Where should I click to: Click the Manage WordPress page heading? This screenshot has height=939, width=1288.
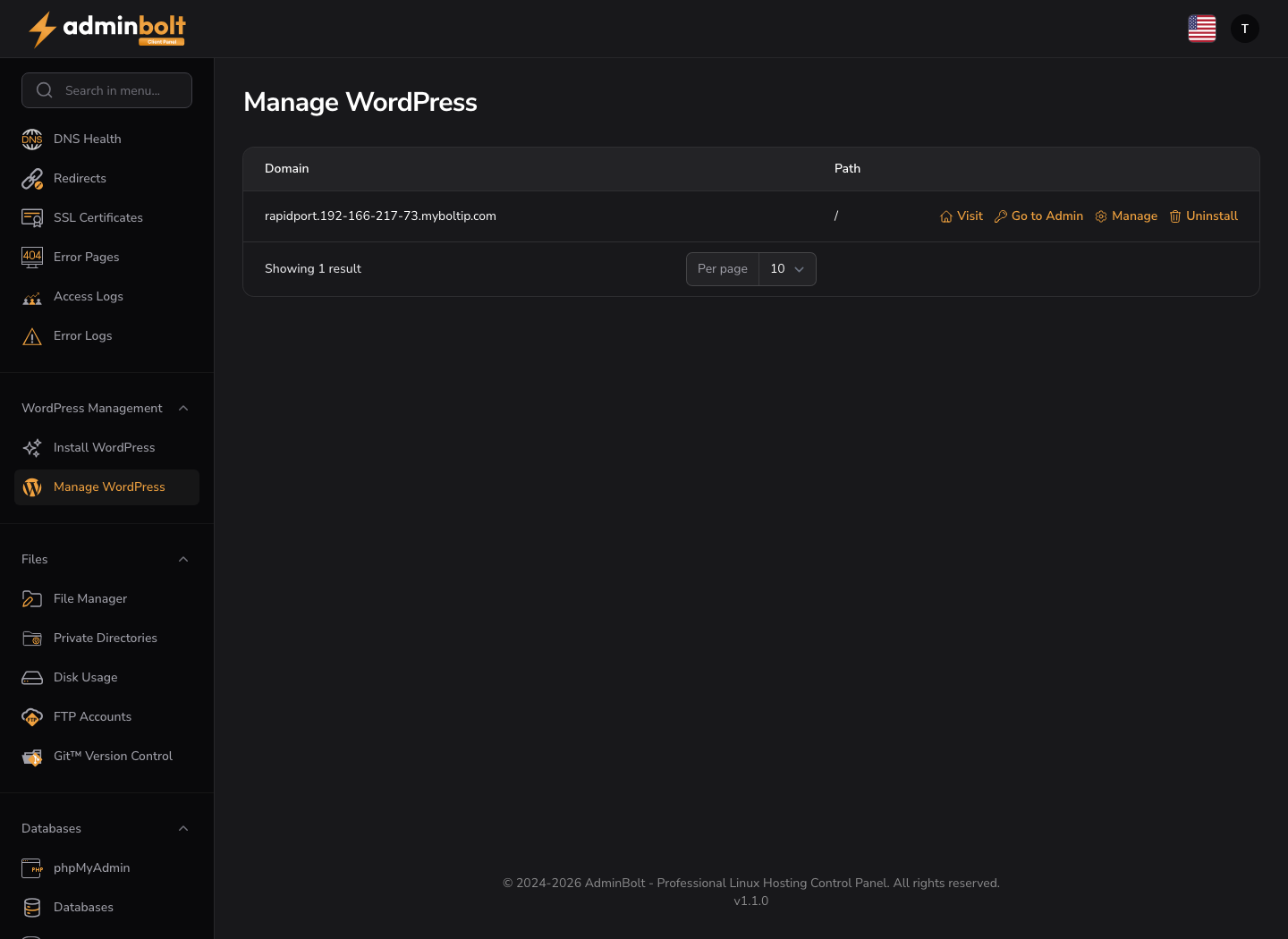360,102
